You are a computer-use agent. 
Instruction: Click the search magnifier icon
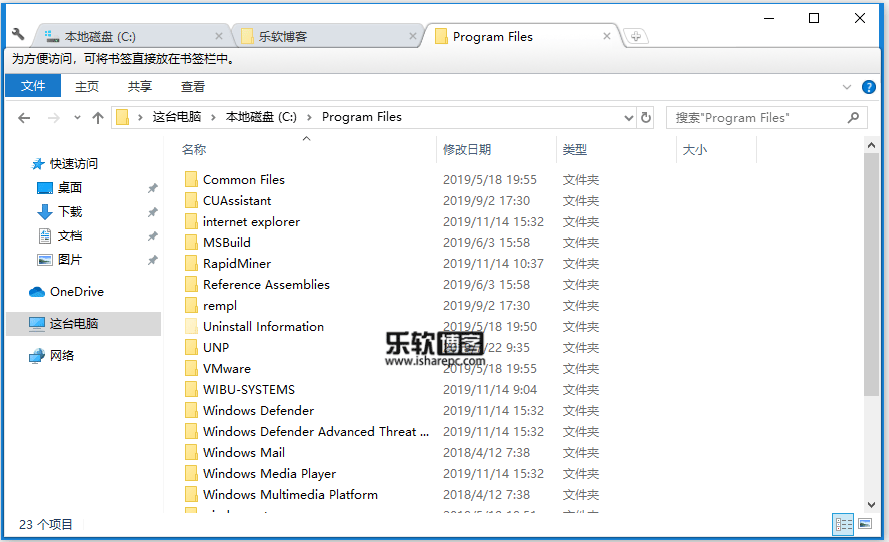pos(853,117)
